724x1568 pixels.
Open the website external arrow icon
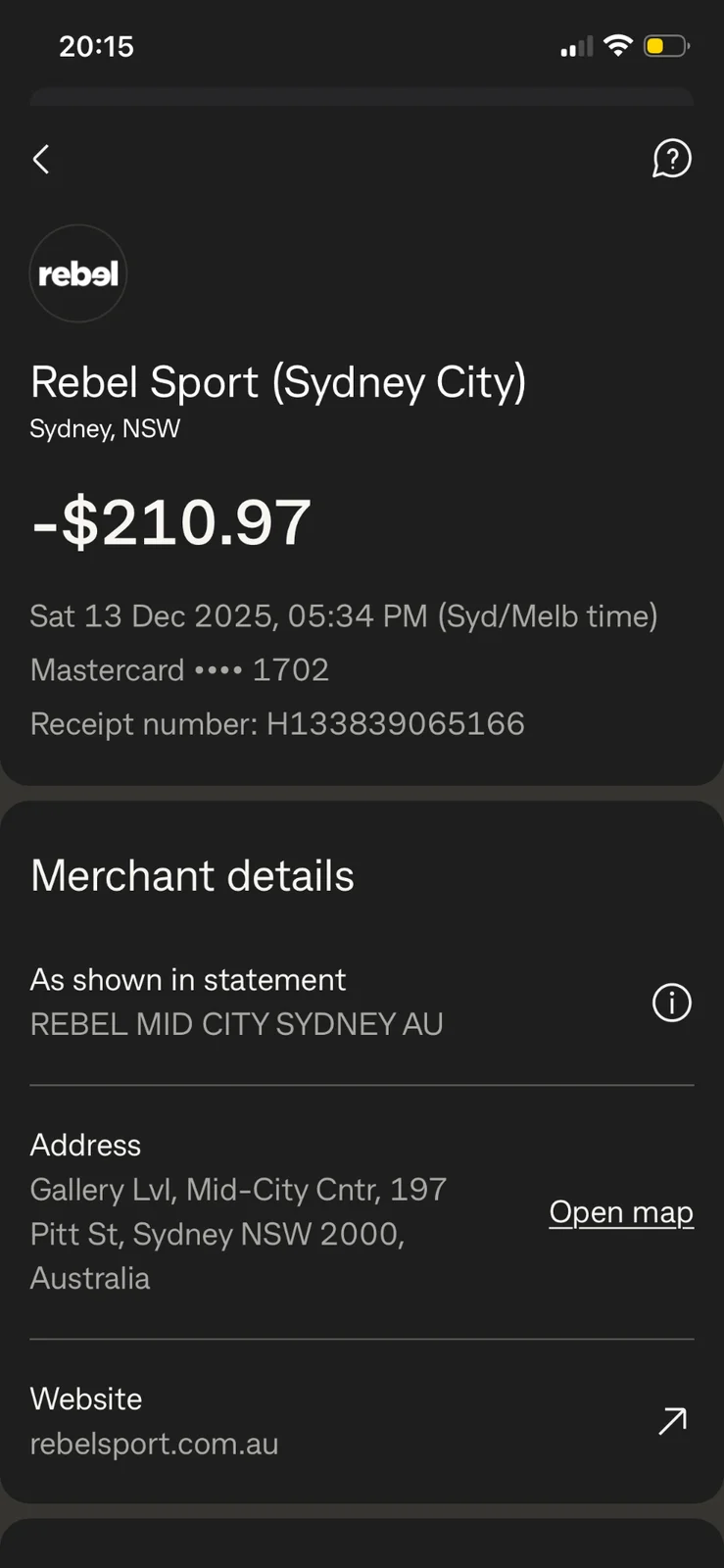coord(672,1420)
